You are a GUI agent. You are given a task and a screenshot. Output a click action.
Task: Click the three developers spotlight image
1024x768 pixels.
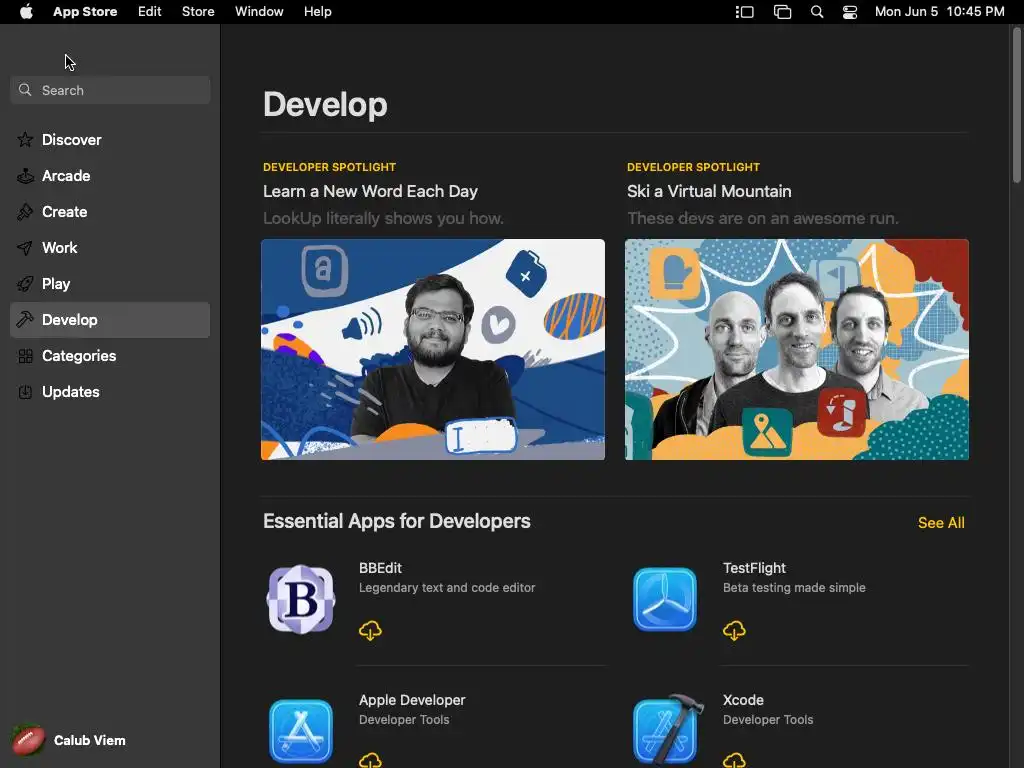797,349
